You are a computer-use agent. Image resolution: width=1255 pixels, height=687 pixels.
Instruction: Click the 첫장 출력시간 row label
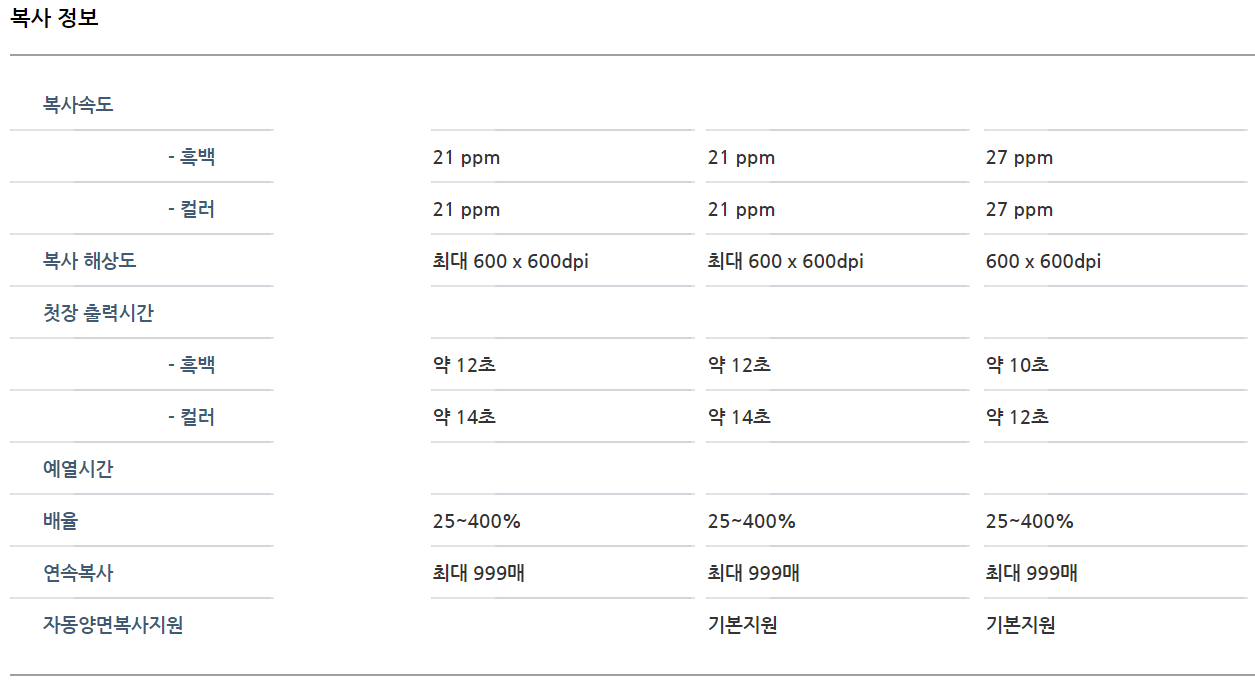coord(98,313)
